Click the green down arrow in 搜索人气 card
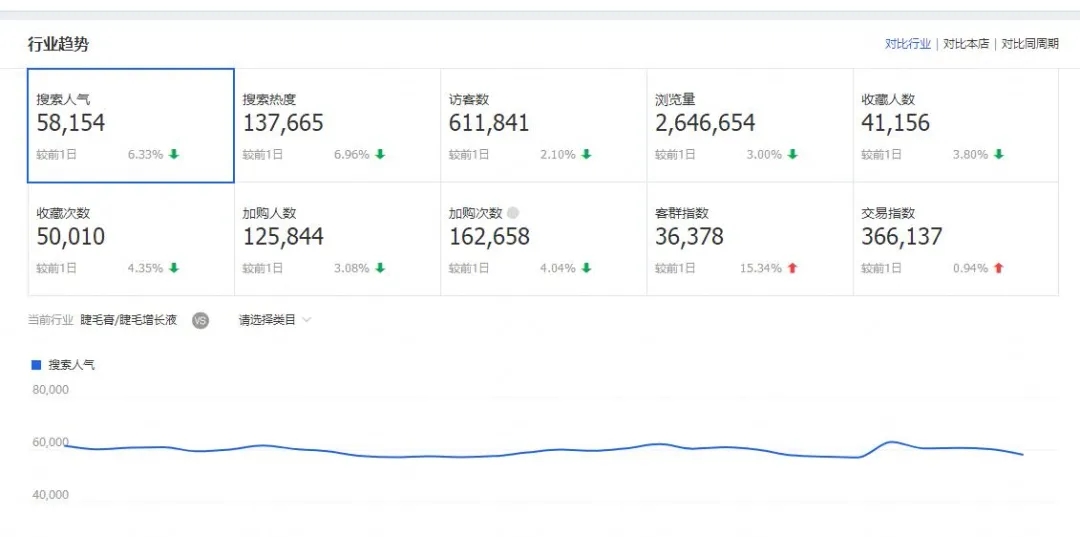This screenshot has height=537, width=1080. (x=174, y=154)
